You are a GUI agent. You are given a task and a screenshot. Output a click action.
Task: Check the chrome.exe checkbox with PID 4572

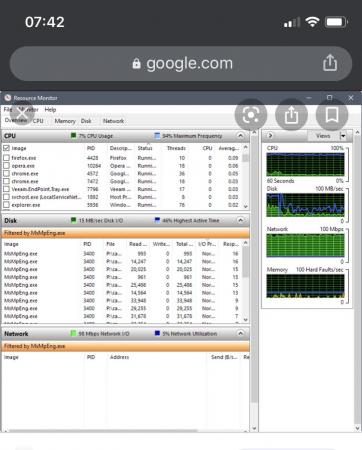(6, 173)
